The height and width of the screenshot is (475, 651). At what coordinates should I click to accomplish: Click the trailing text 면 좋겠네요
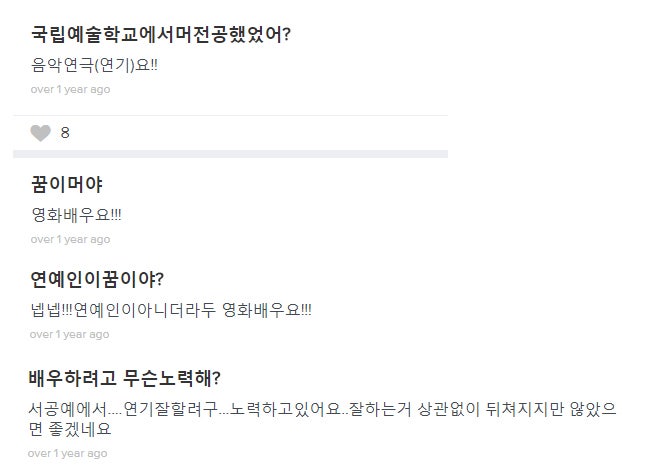click(x=71, y=430)
